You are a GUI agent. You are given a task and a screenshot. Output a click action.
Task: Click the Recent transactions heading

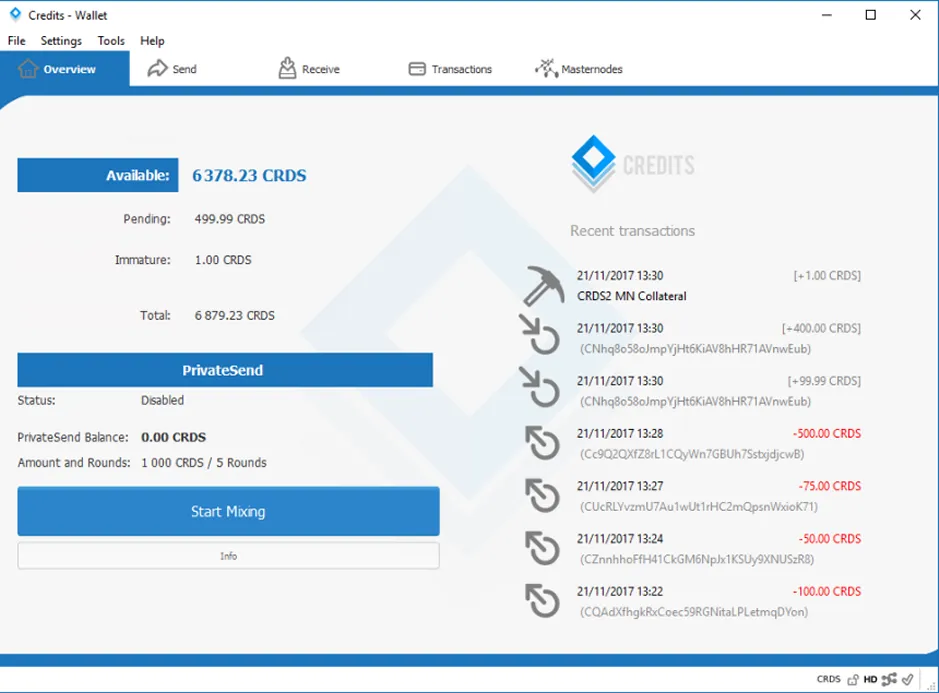pos(632,231)
